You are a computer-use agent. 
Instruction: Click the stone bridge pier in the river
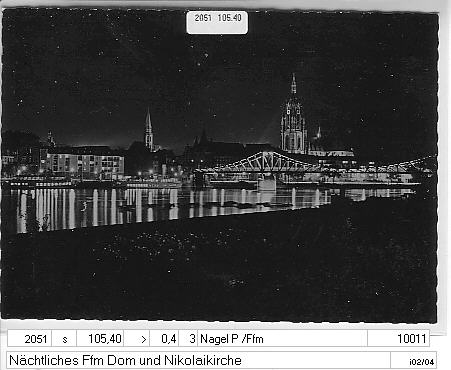coord(267,183)
